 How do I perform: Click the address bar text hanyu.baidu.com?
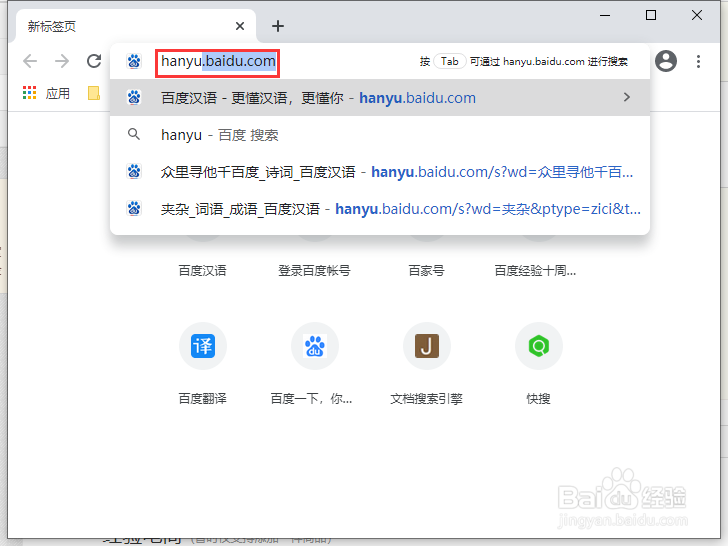(218, 61)
